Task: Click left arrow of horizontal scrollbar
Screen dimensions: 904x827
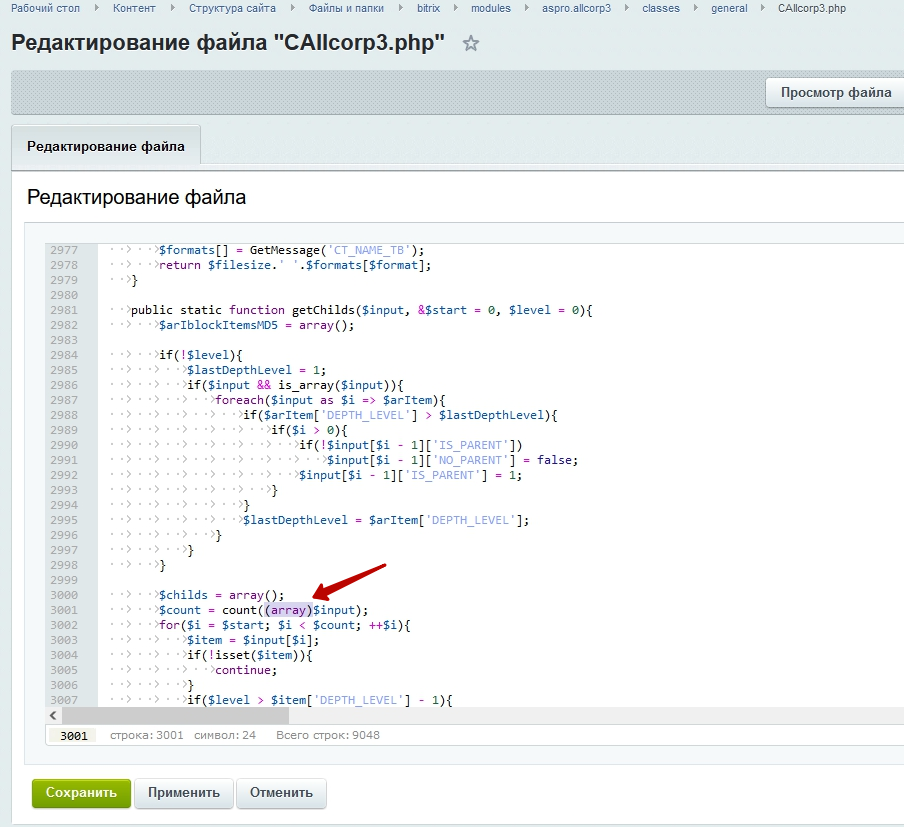Action: tap(53, 716)
